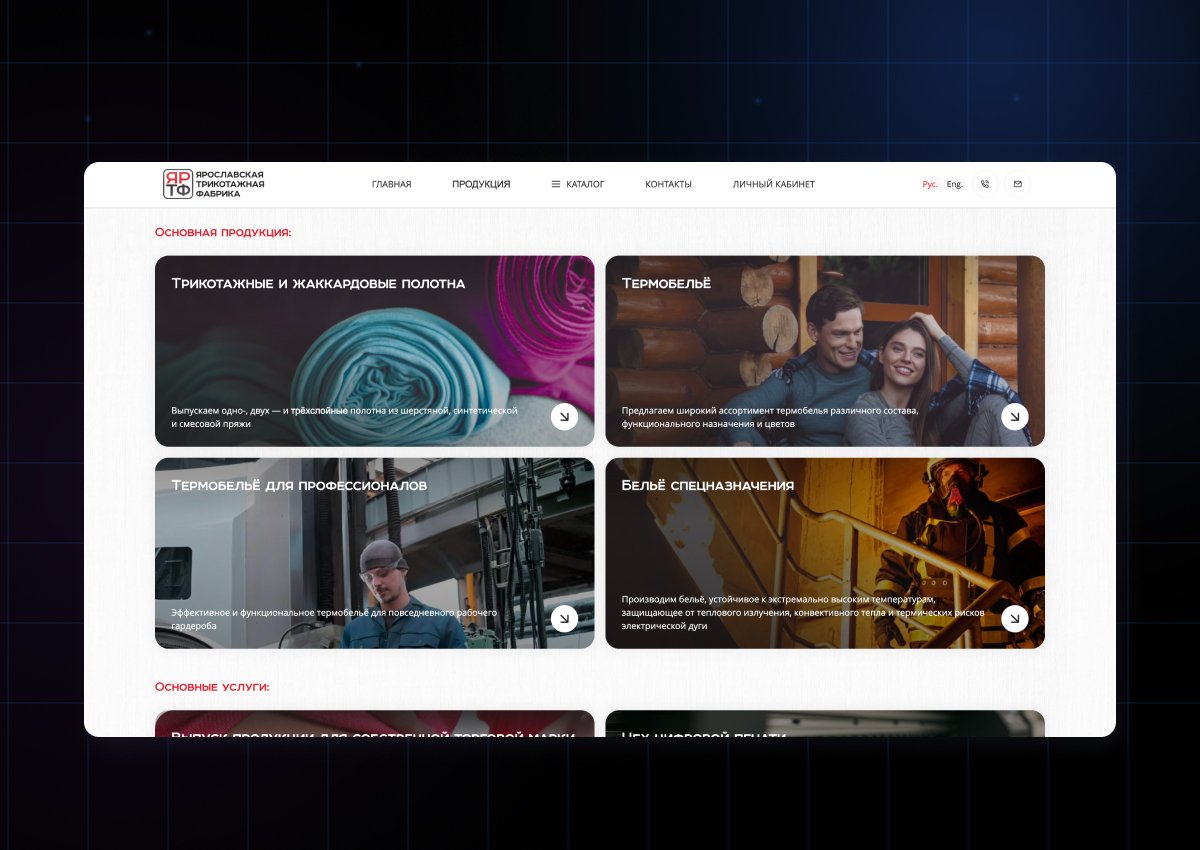This screenshot has width=1200, height=850.
Task: Click description starting 'Эффективное и функциональное'
Action: [334, 619]
